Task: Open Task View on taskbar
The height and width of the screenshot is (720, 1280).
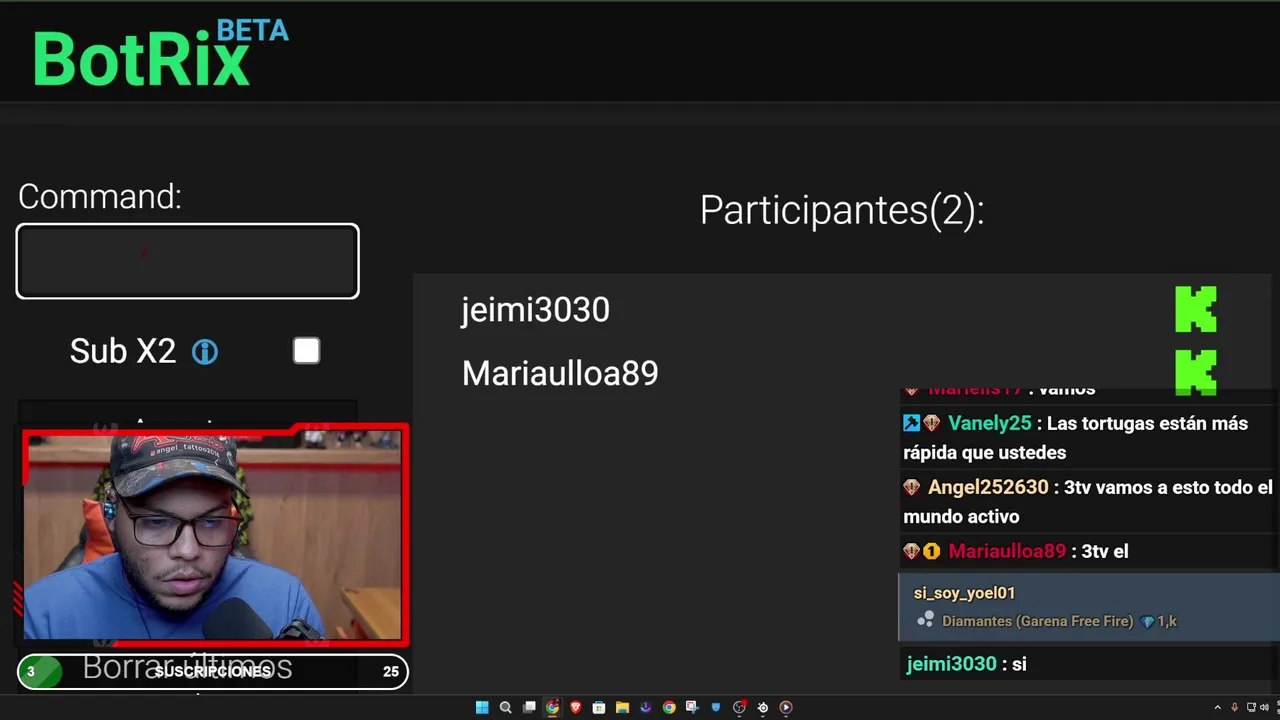Action: [x=529, y=707]
